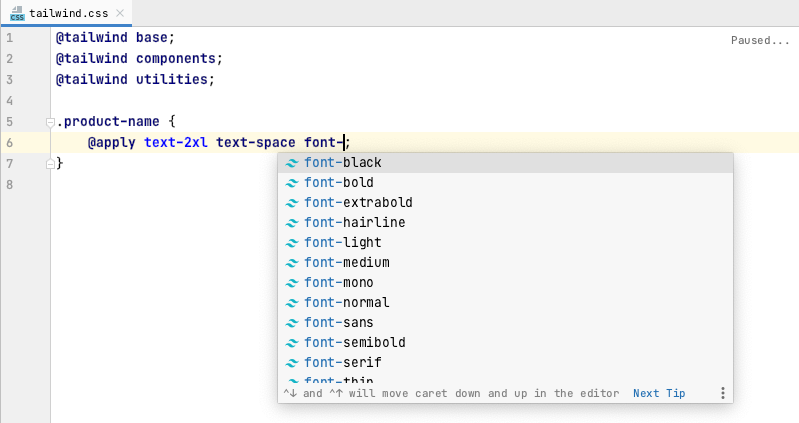
Task: Click Tailwind icon beside font-mono
Action: coord(291,283)
